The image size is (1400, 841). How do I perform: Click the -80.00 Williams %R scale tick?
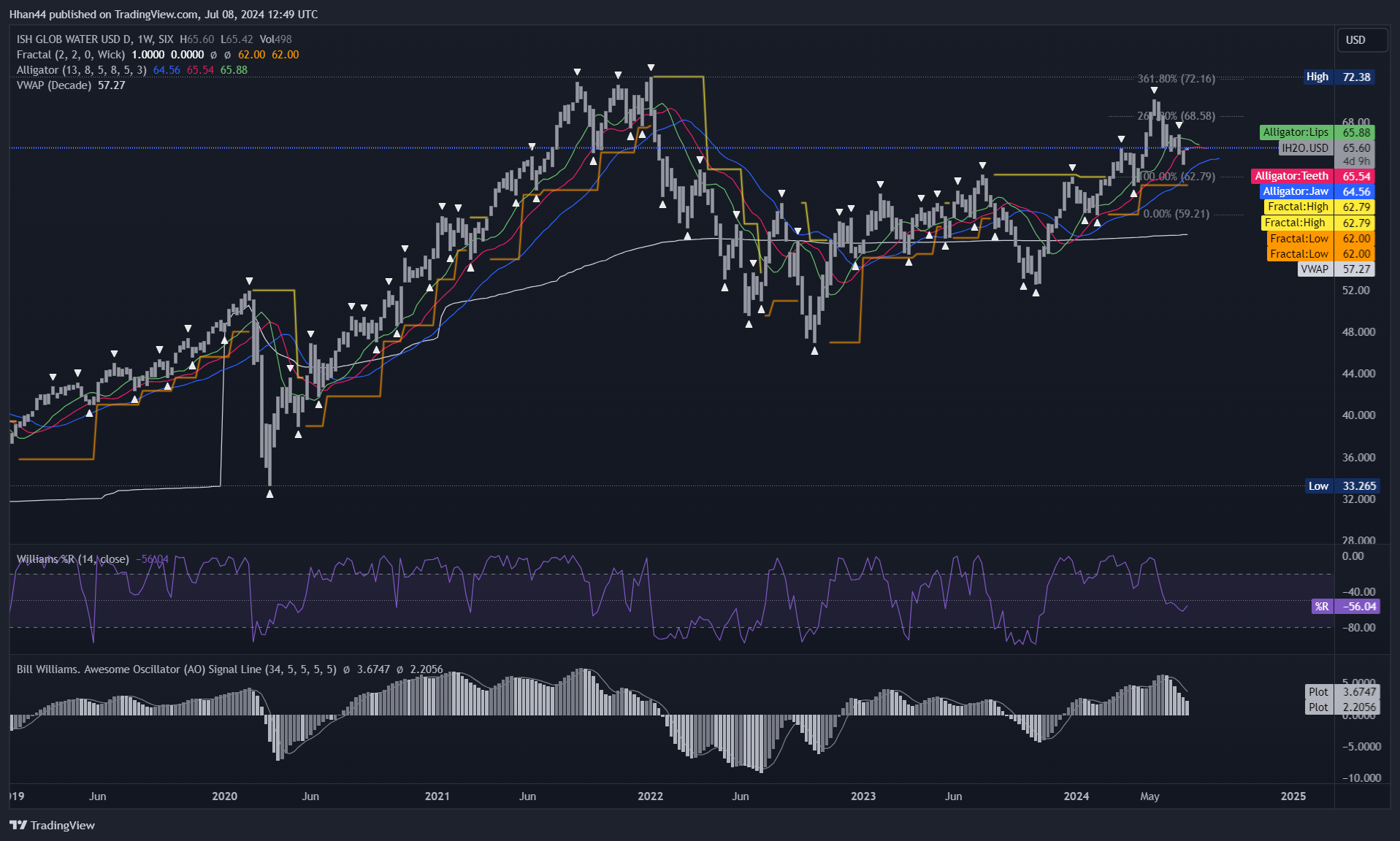pyautogui.click(x=1358, y=628)
